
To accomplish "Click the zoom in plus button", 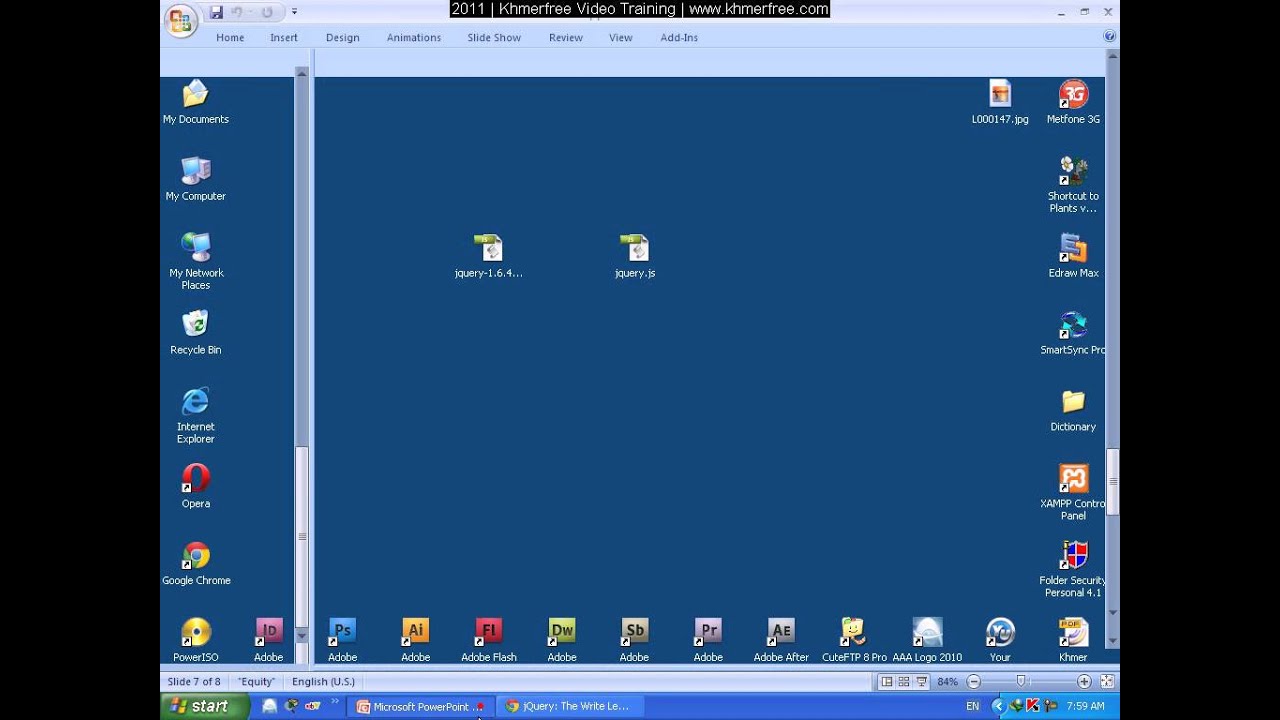I will [x=1084, y=681].
